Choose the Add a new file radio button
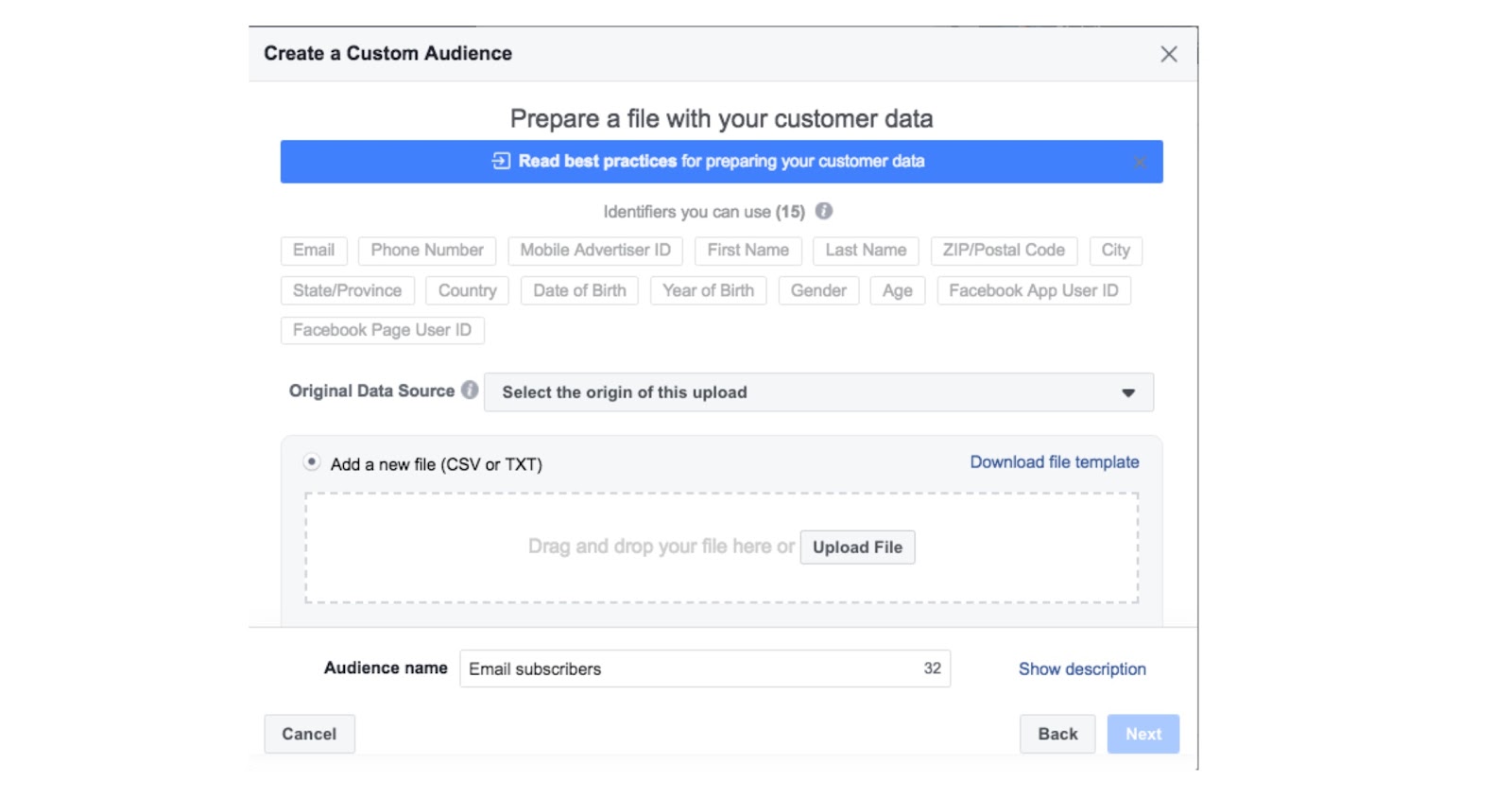 click(311, 462)
